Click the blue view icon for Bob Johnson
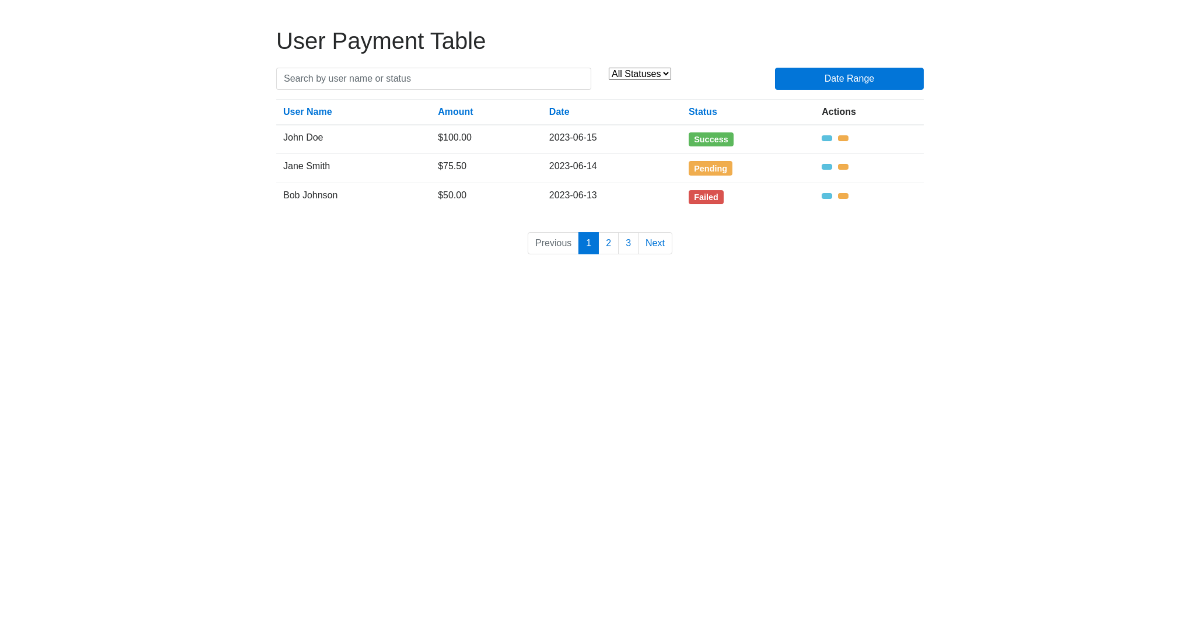Image resolution: width=1200 pixels, height=630 pixels. (826, 196)
